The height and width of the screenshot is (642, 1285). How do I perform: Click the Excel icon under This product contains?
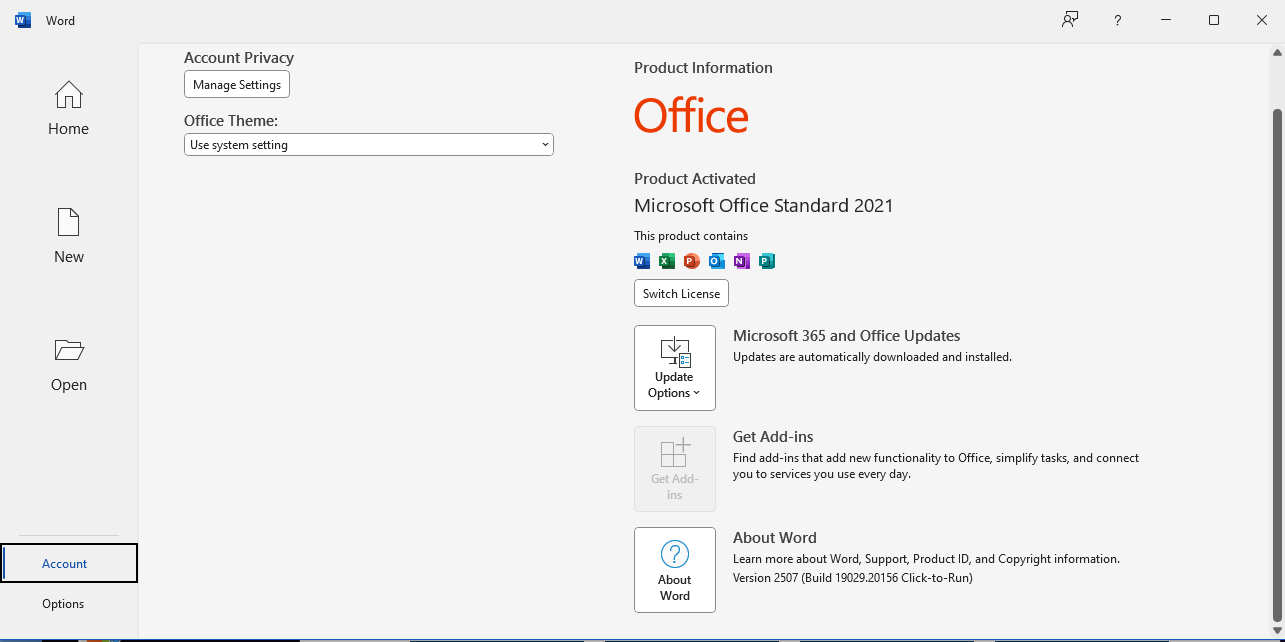point(667,261)
